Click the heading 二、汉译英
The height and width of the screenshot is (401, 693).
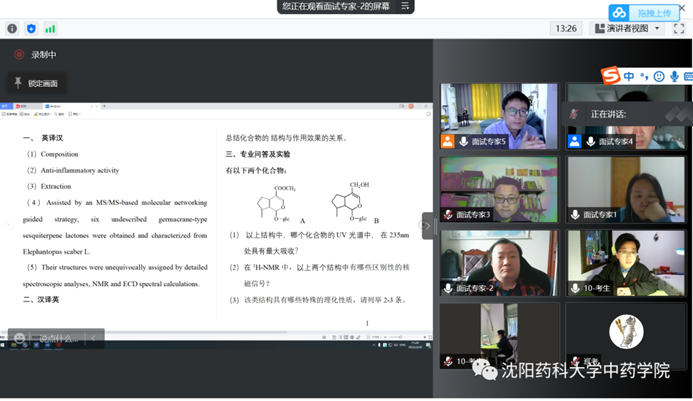41,299
